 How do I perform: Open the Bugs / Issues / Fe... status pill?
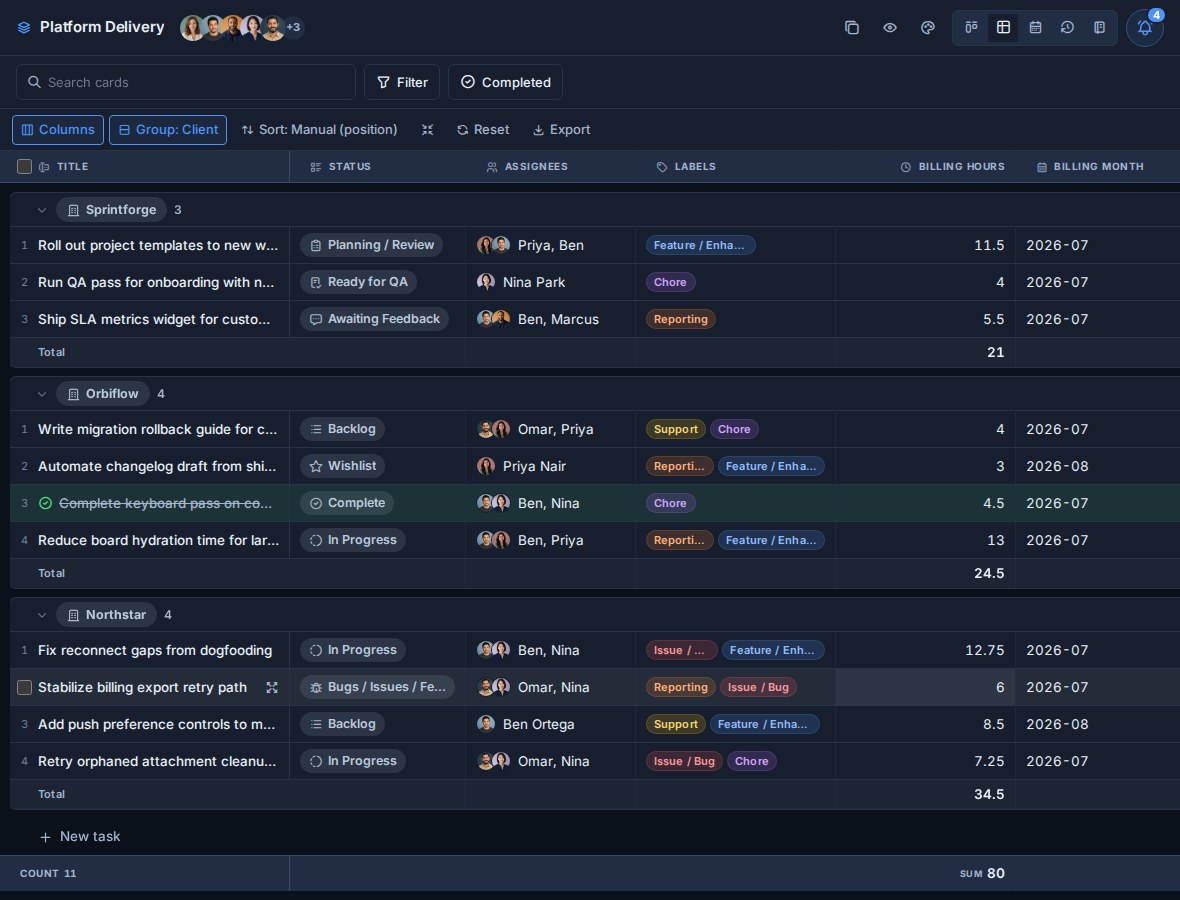coord(377,687)
